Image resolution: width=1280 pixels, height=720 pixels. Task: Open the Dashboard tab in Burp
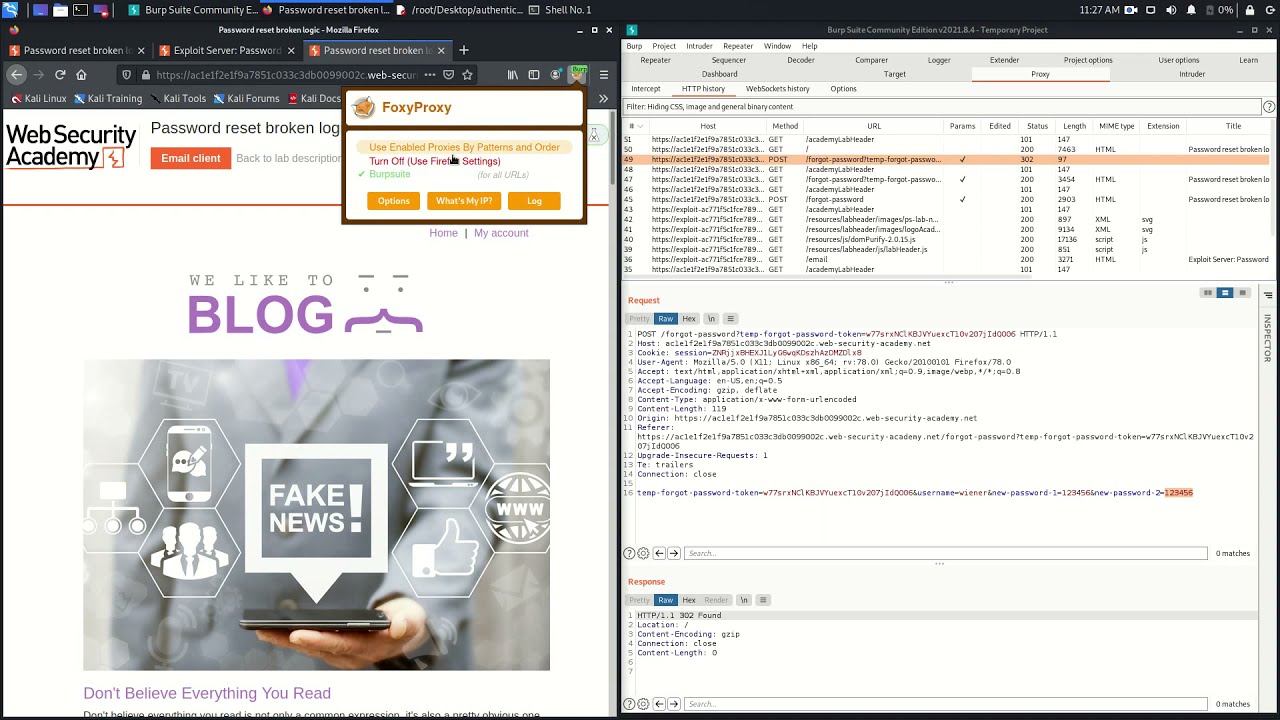(x=719, y=74)
